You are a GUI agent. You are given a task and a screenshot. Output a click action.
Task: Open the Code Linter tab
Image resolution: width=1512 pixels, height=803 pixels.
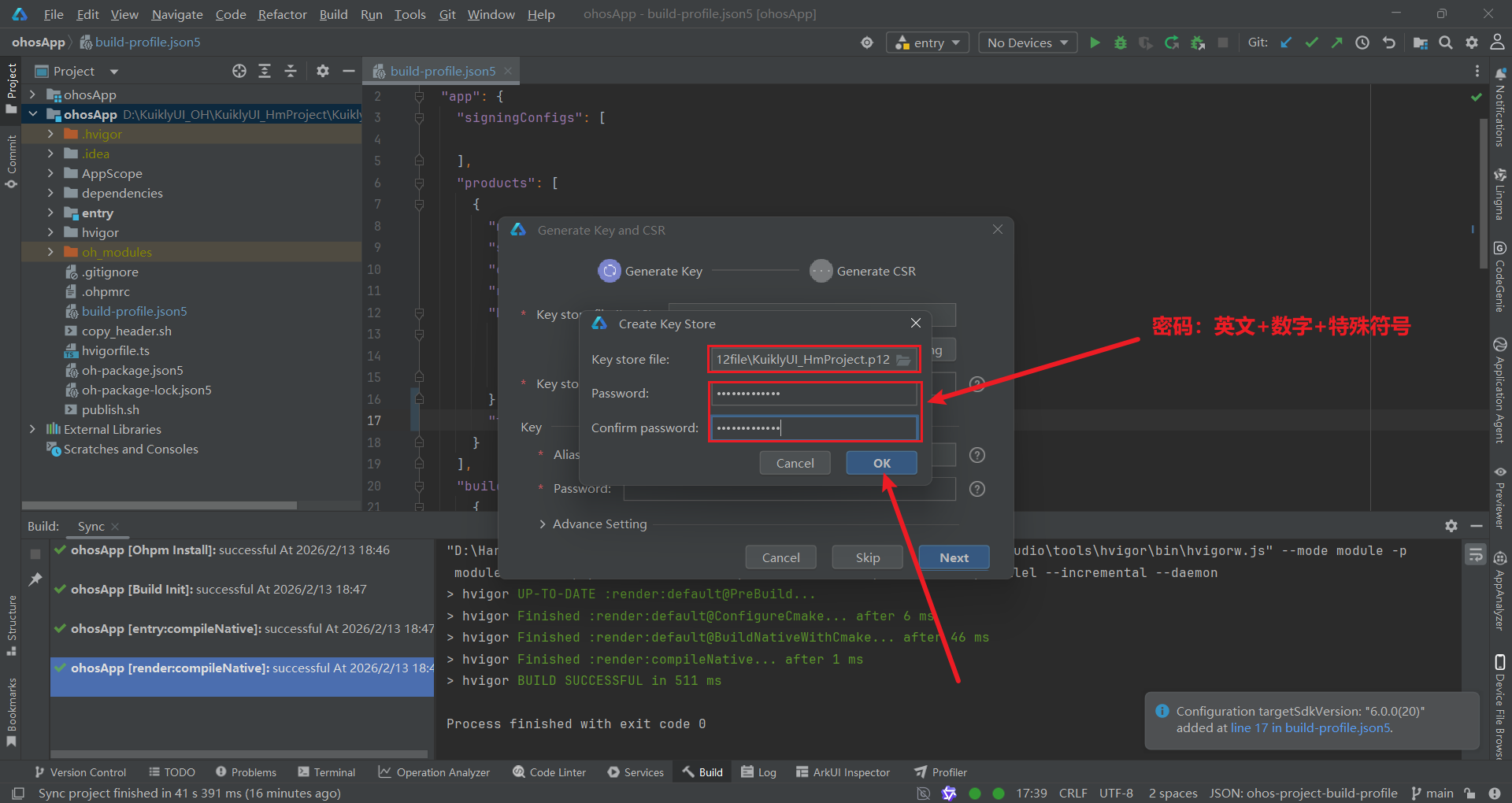click(550, 772)
